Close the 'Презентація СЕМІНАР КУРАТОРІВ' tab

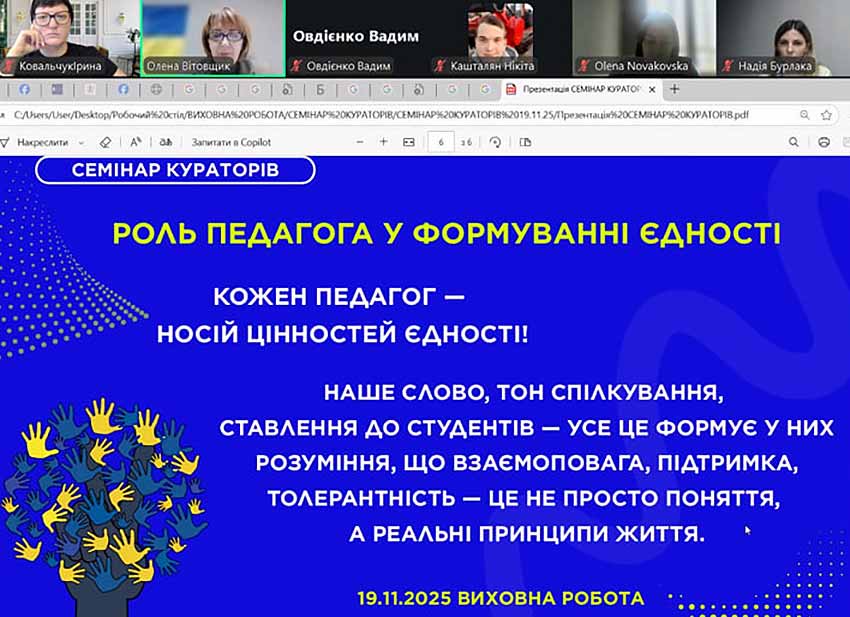point(652,89)
